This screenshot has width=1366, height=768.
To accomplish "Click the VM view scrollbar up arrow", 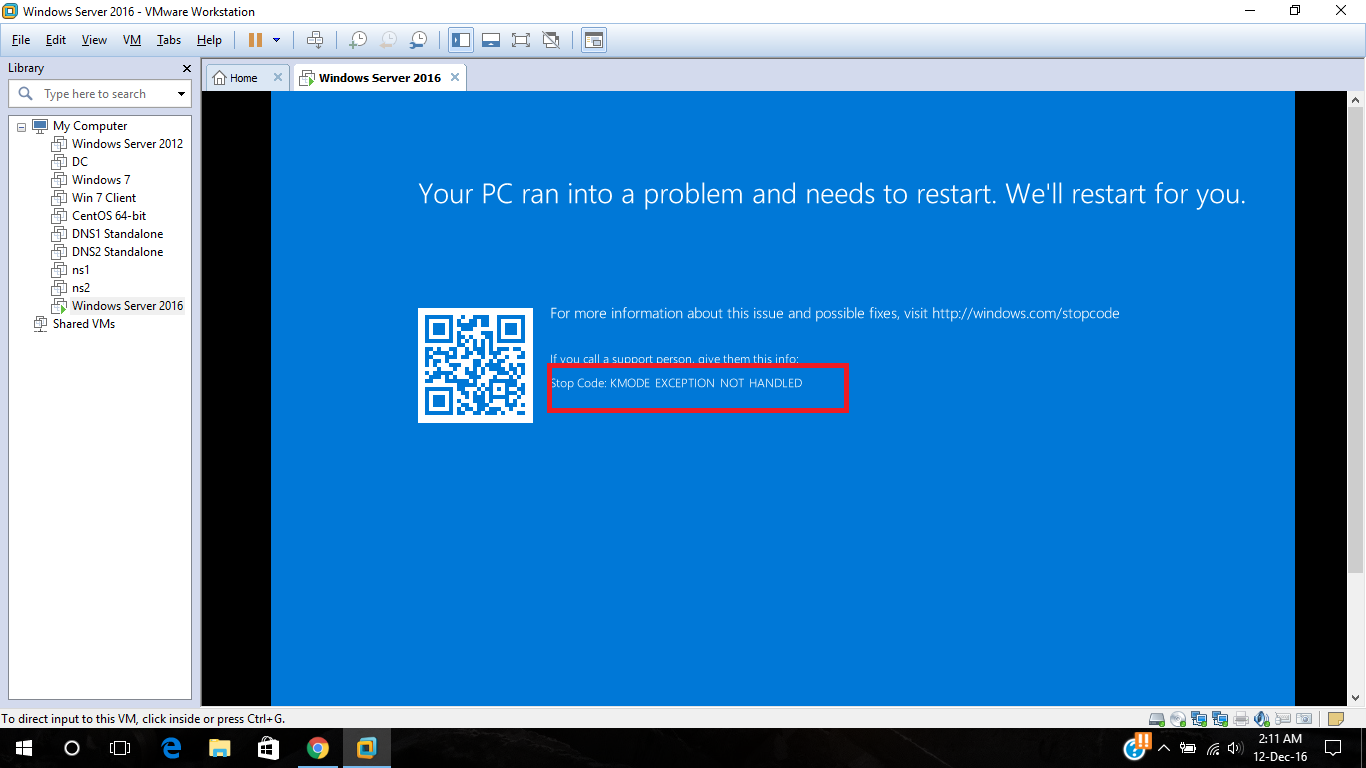I will [1356, 100].
